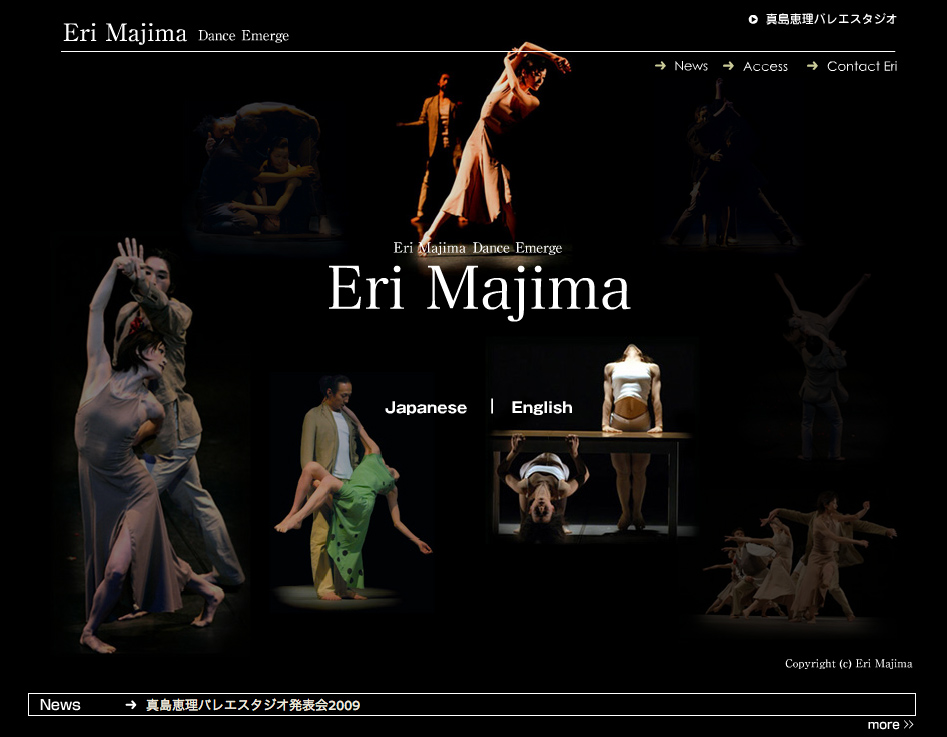947x737 pixels.
Task: Click the arrow icon in the news ticker bar
Action: click(x=130, y=704)
